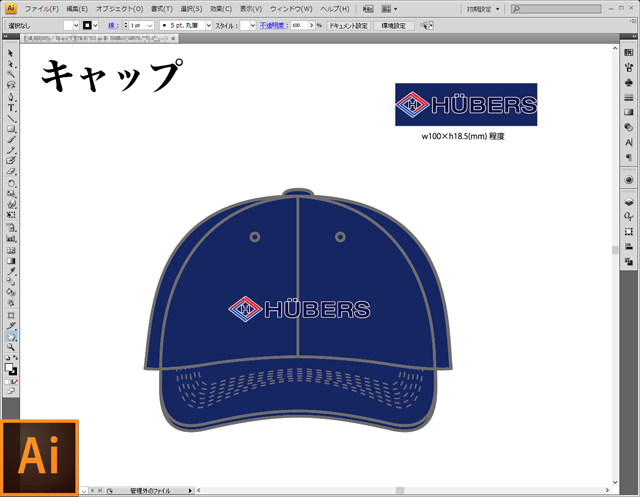Open the Layers panel icon
The width and height of the screenshot is (640, 497).
click(629, 202)
